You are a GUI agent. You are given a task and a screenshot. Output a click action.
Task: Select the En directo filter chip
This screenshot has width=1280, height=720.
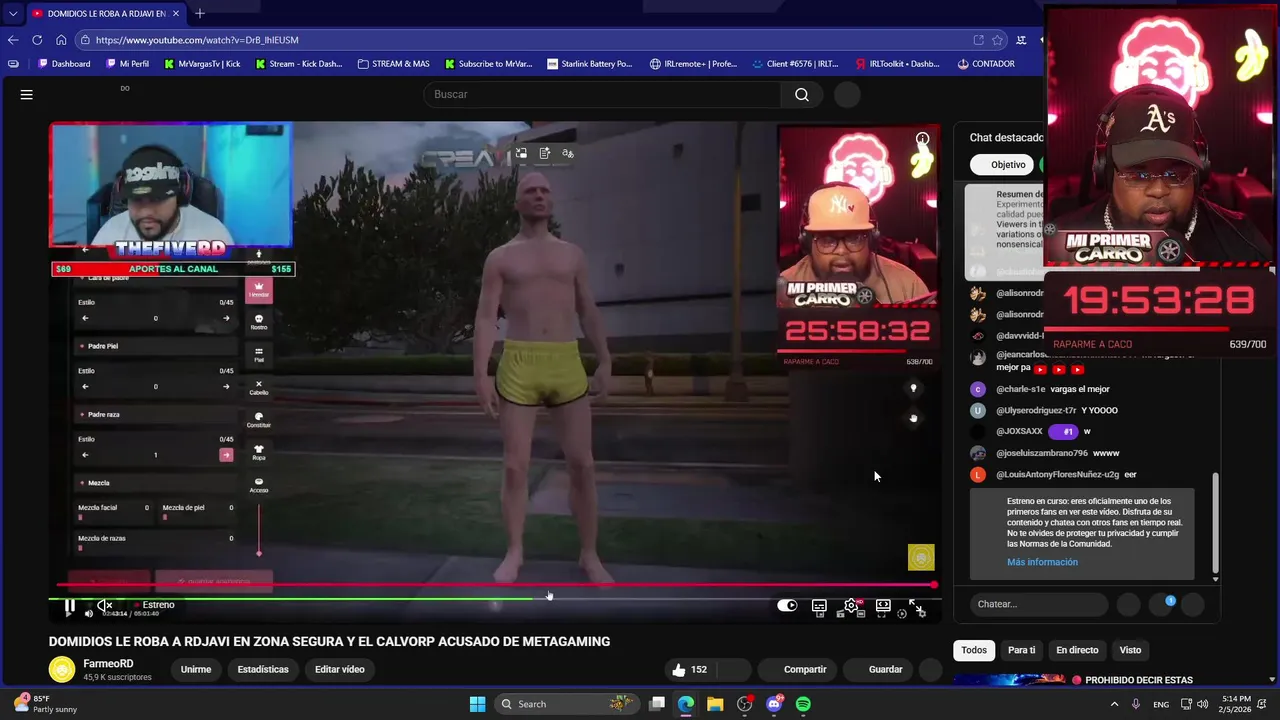tap(1077, 650)
